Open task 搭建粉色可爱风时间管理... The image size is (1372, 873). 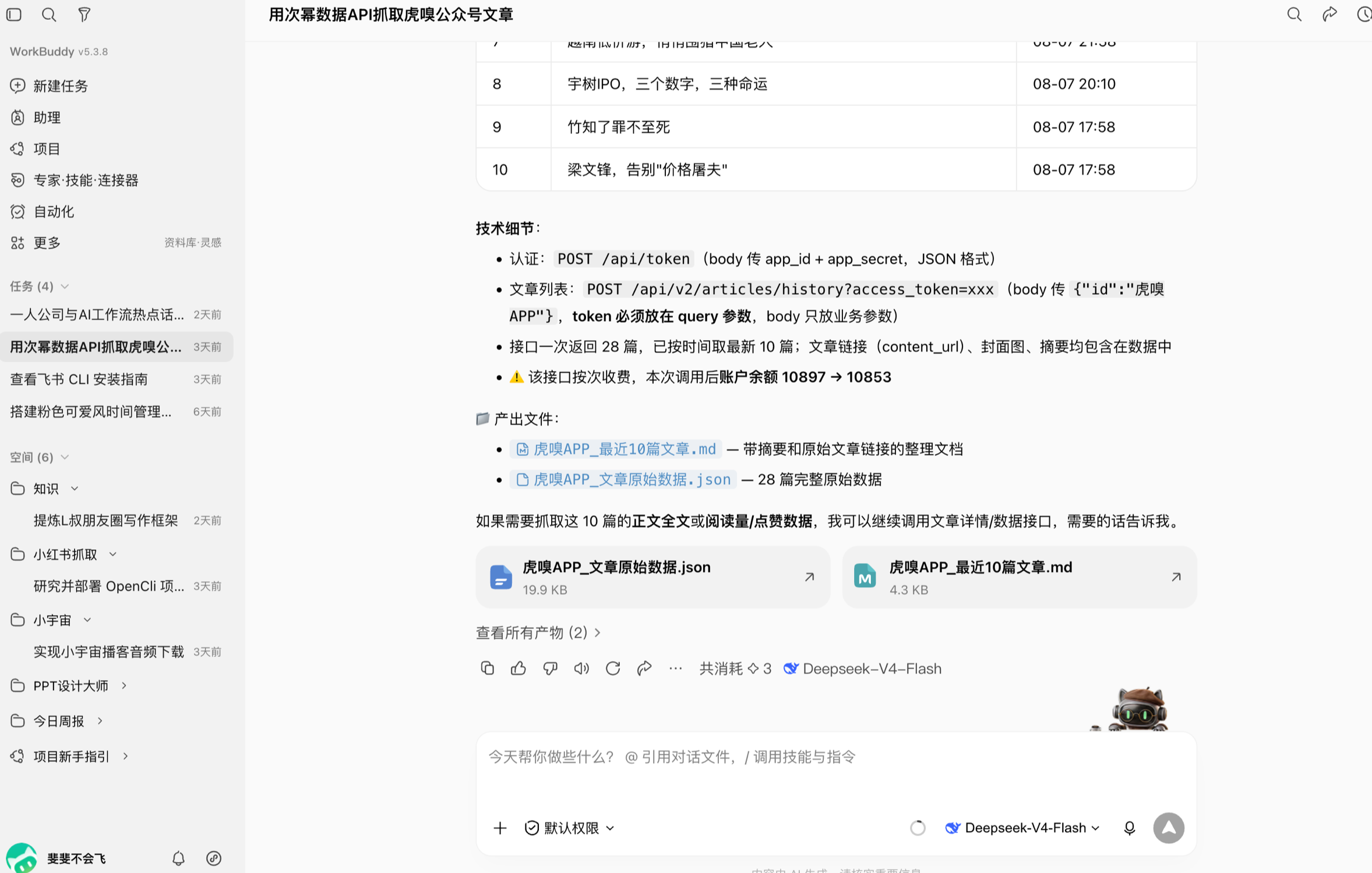click(x=117, y=412)
